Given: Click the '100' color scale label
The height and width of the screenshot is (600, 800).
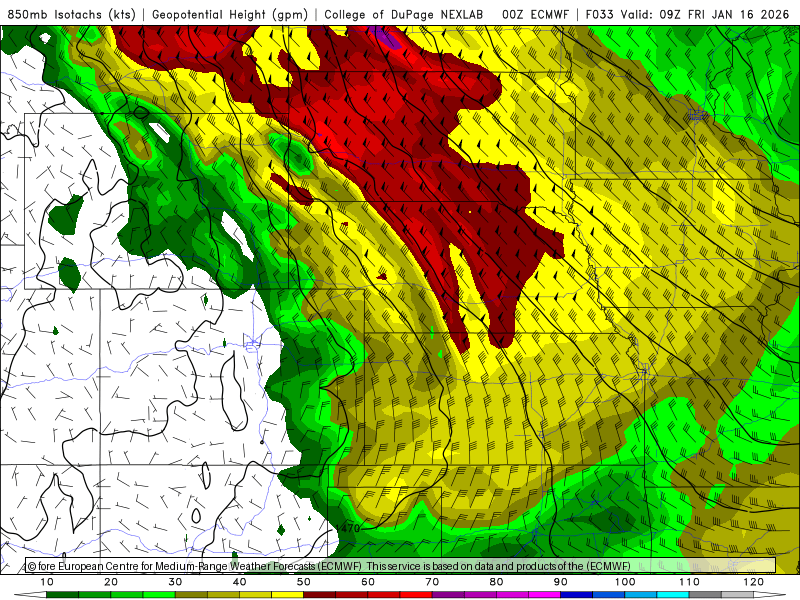Looking at the screenshot, I should (625, 582).
